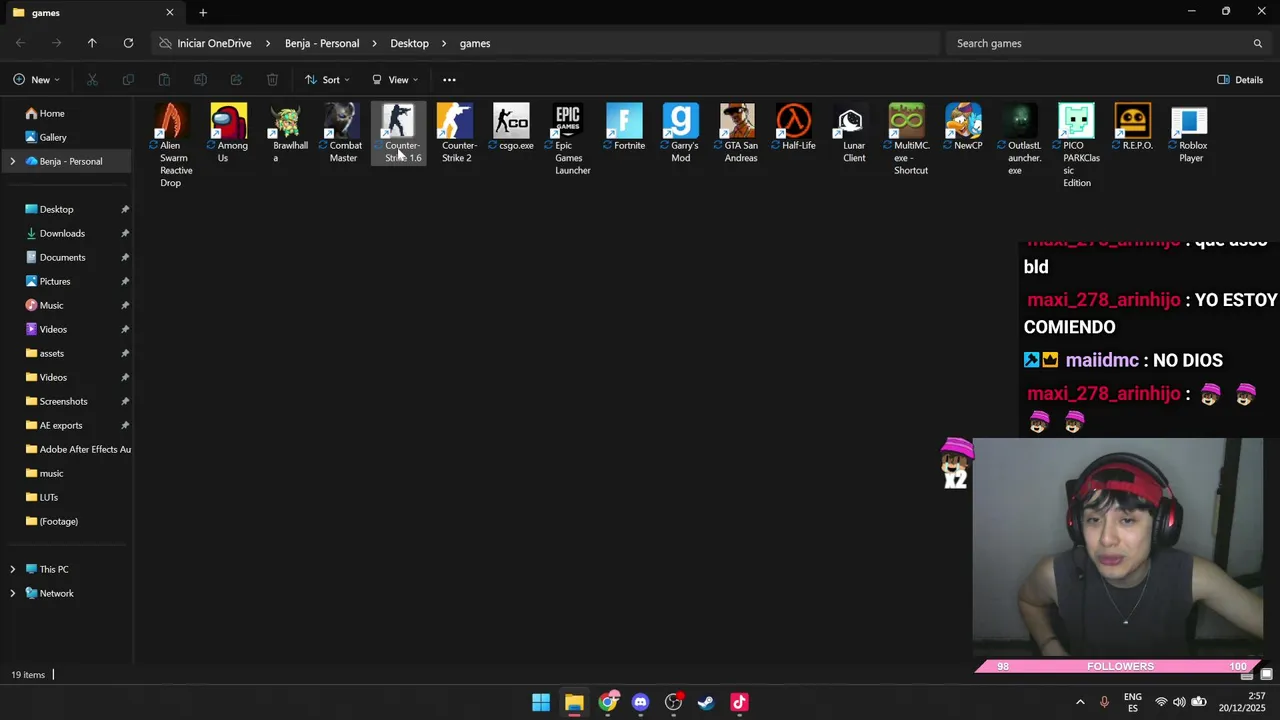Open Steam from the taskbar
The height and width of the screenshot is (720, 1280).
(x=706, y=702)
